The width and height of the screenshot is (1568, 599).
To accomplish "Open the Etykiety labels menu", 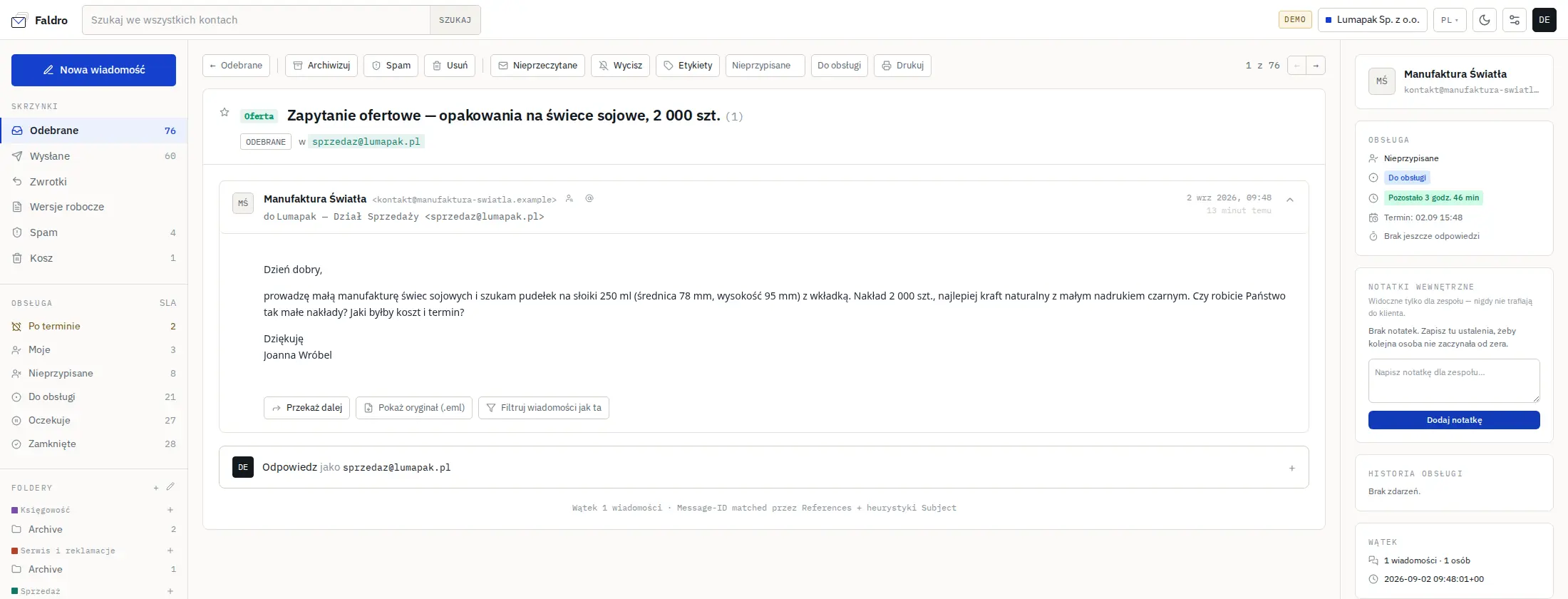I will (x=688, y=66).
